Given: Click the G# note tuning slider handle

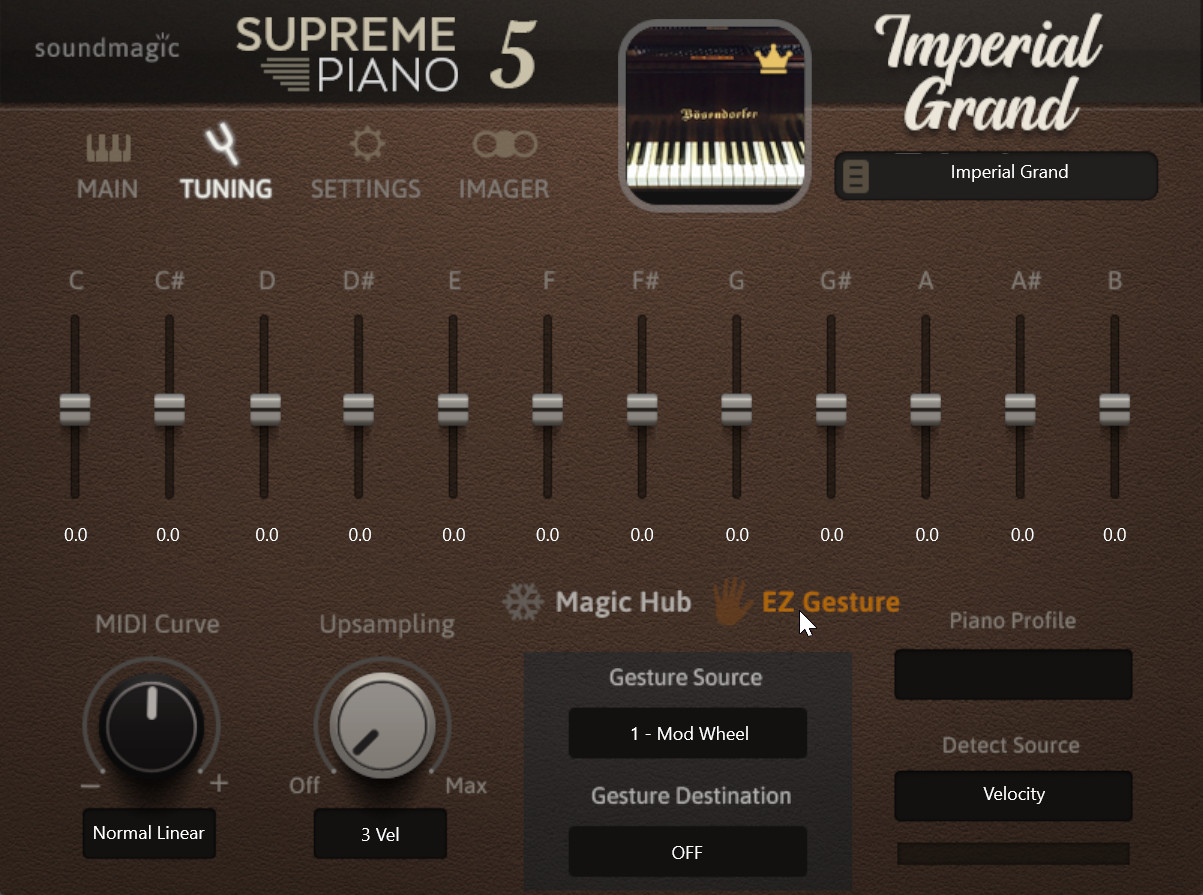Looking at the screenshot, I should click(x=831, y=409).
